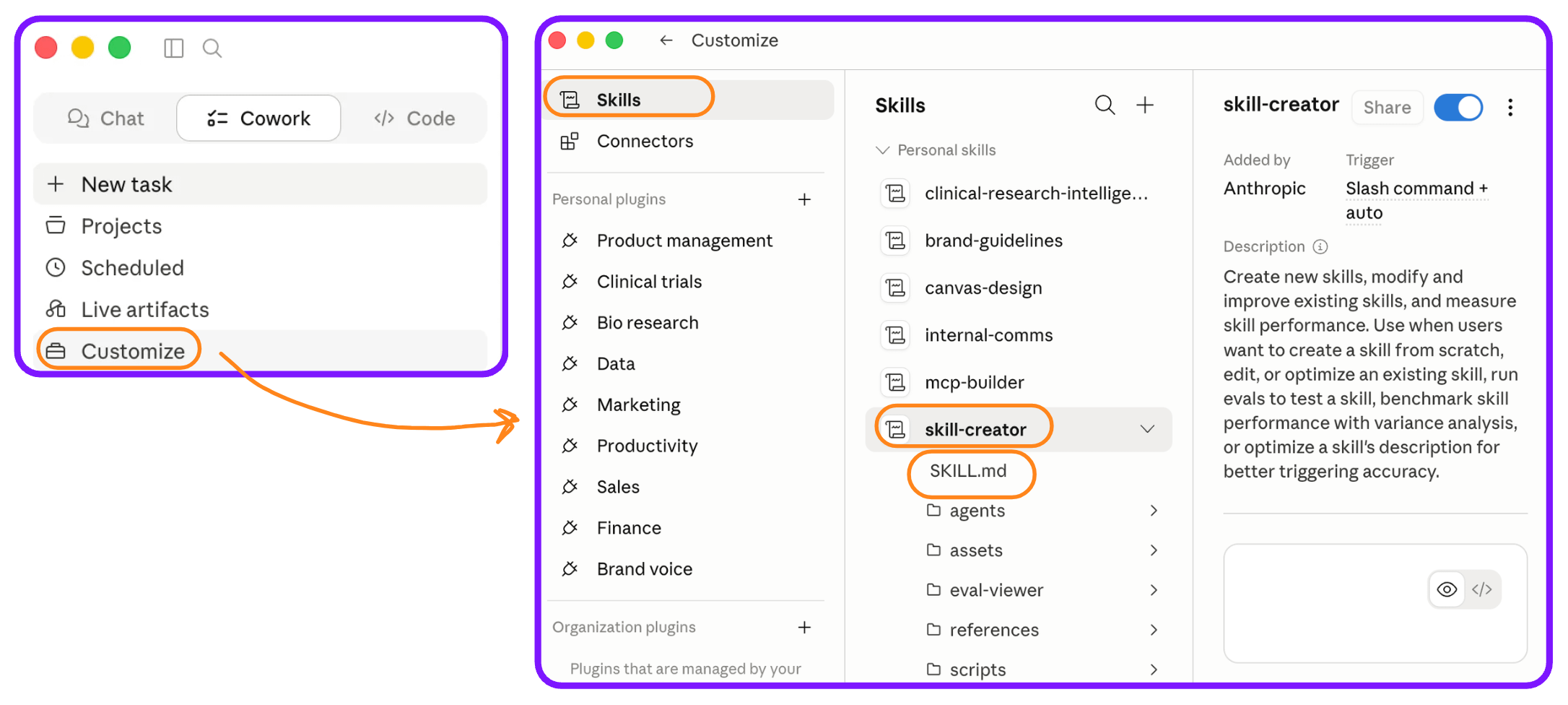Open the skill-creator three-dot menu
Image resolution: width=1568 pixels, height=705 pixels.
1510,108
